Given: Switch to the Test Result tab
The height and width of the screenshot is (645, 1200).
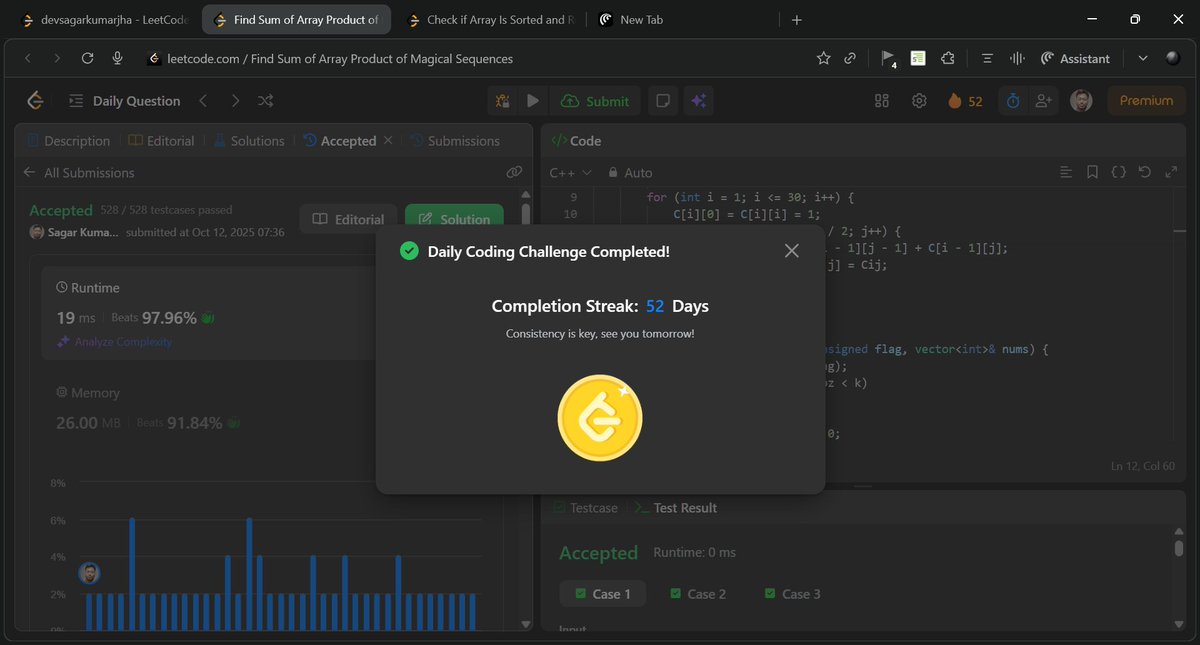Looking at the screenshot, I should 675,508.
